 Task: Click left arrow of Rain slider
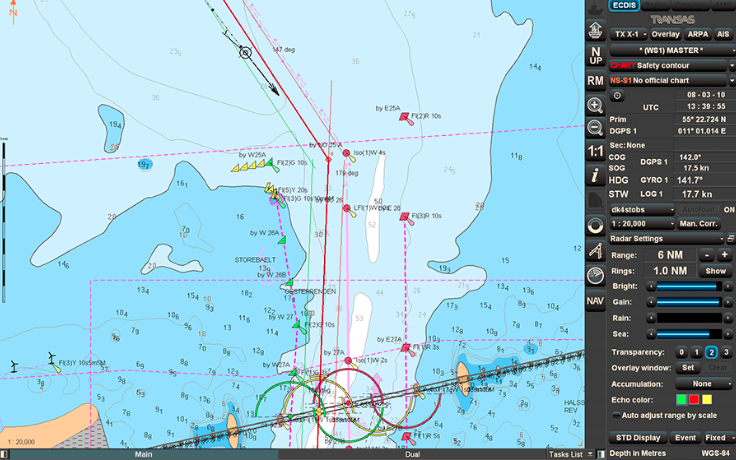(651, 318)
